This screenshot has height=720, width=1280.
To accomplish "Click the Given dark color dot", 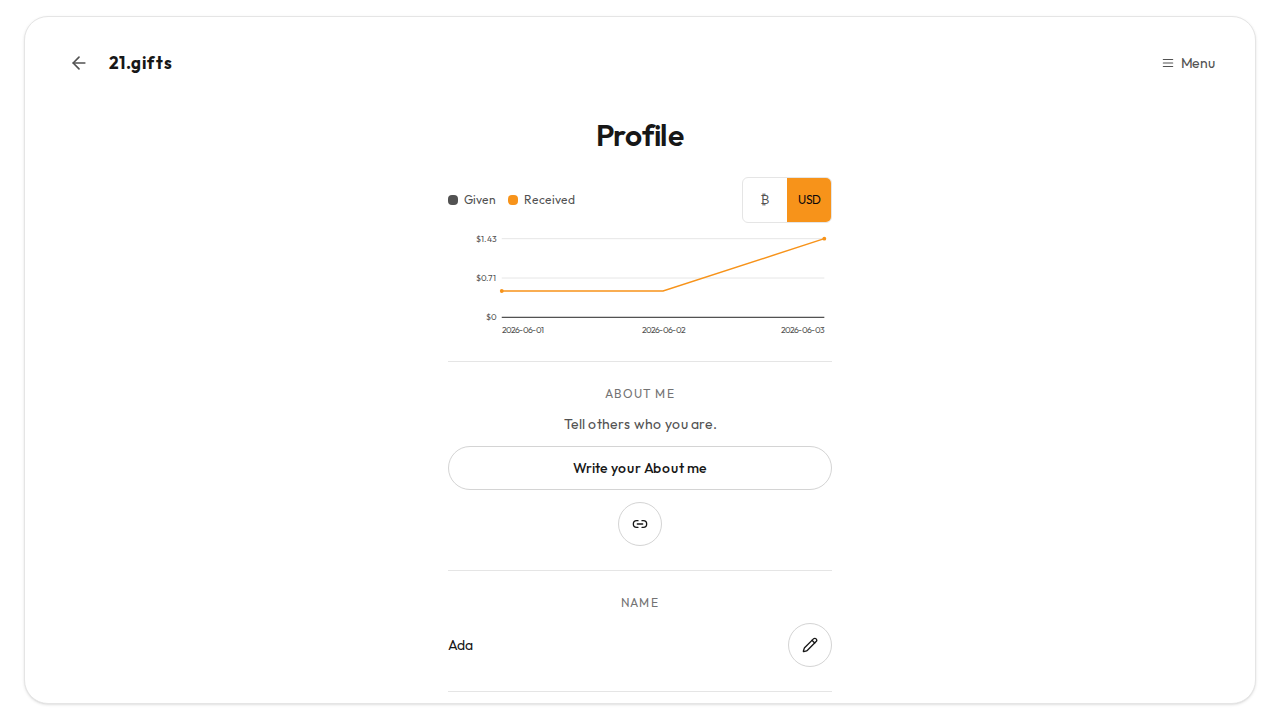I will click(453, 200).
